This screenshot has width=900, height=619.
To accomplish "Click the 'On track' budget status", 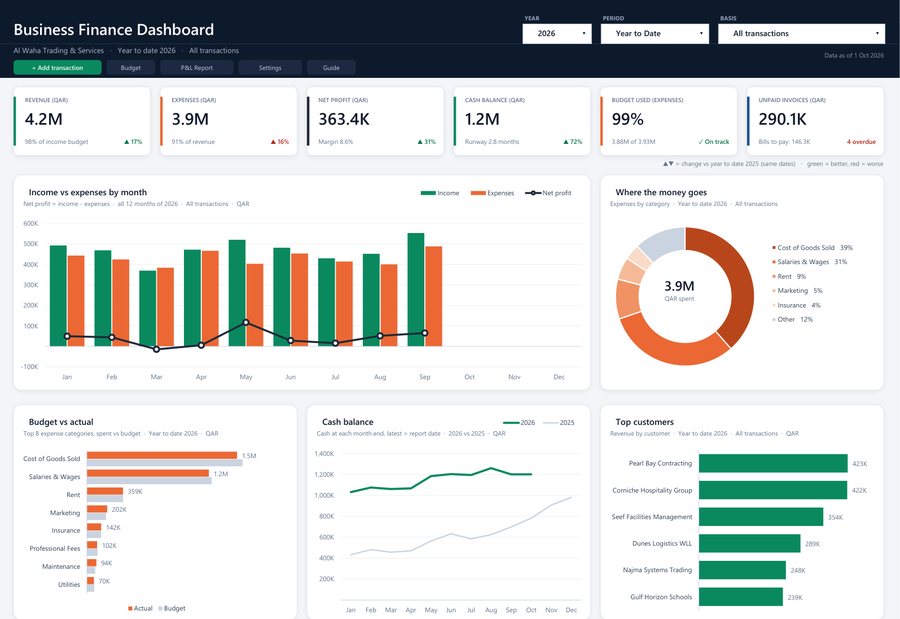I will (x=713, y=142).
